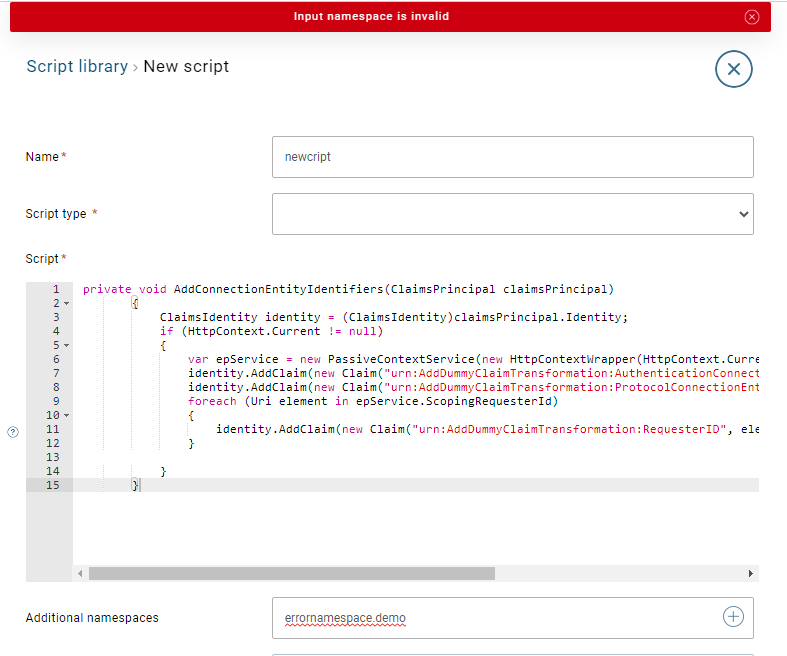Go back to Script library breadcrumb

pos(77,67)
